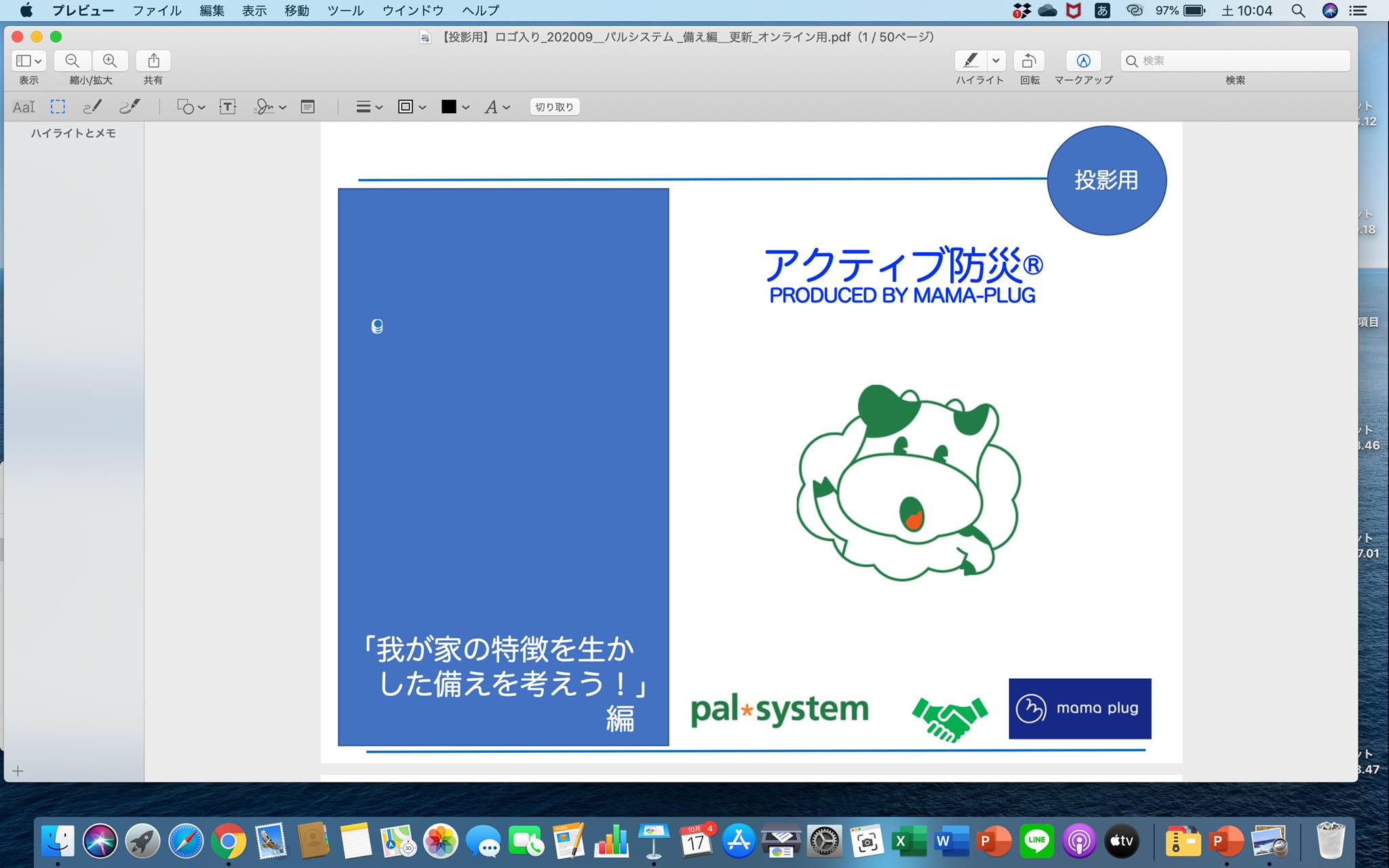Open the share (共有) button
This screenshot has width=1389, height=868.
153,61
